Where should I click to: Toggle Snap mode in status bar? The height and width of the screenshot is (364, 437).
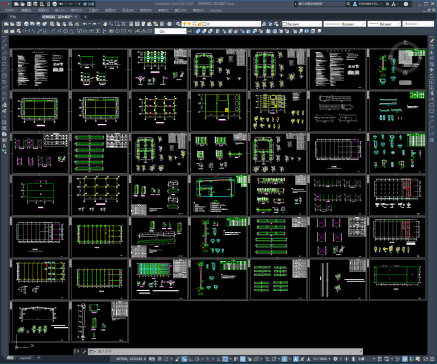tap(166, 359)
